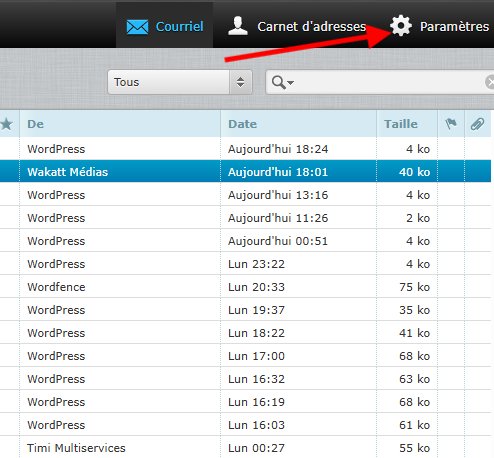Screen dimensions: 494x458
Task: Click the star column header icon
Action: click(x=6, y=124)
